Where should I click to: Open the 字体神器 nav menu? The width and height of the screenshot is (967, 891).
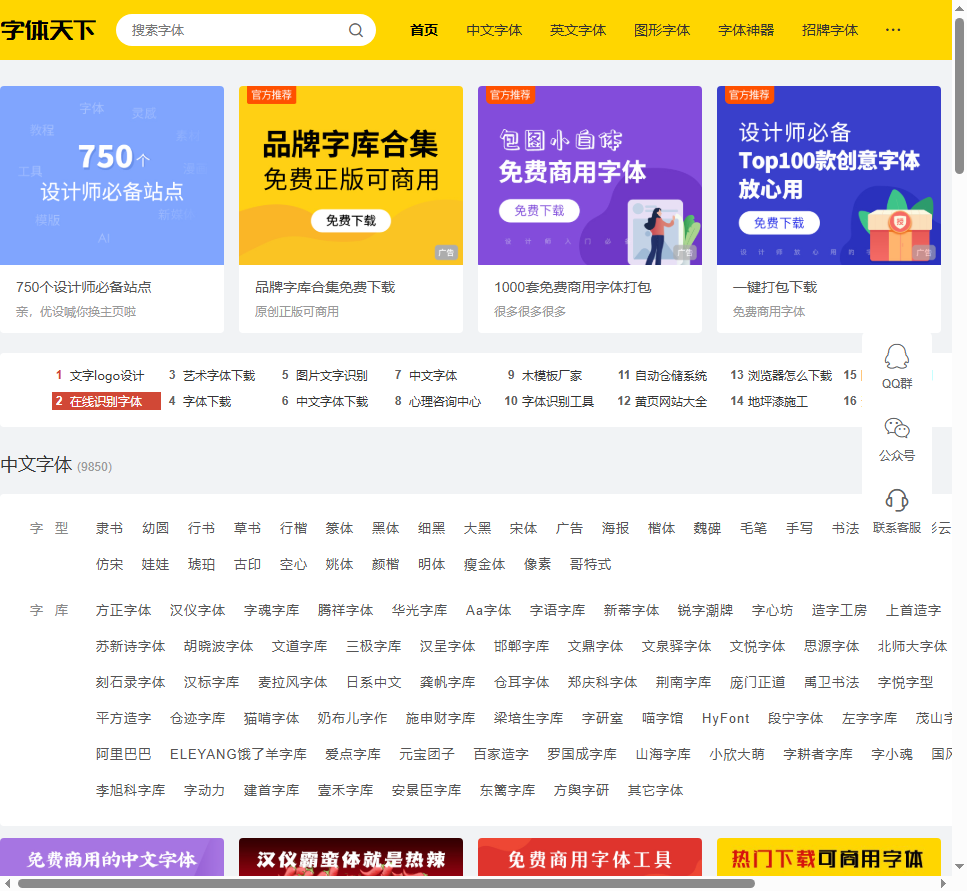pyautogui.click(x=746, y=30)
